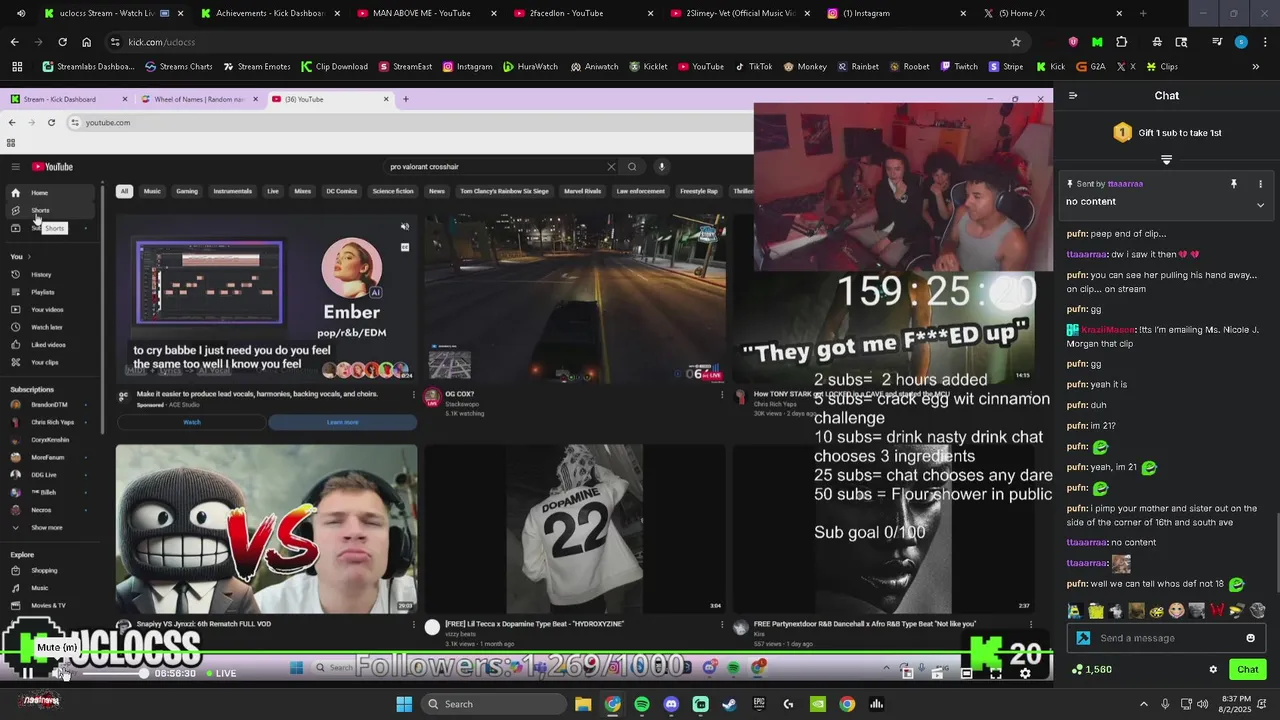
Task: Open the Roobet bookmark
Action: [909, 67]
